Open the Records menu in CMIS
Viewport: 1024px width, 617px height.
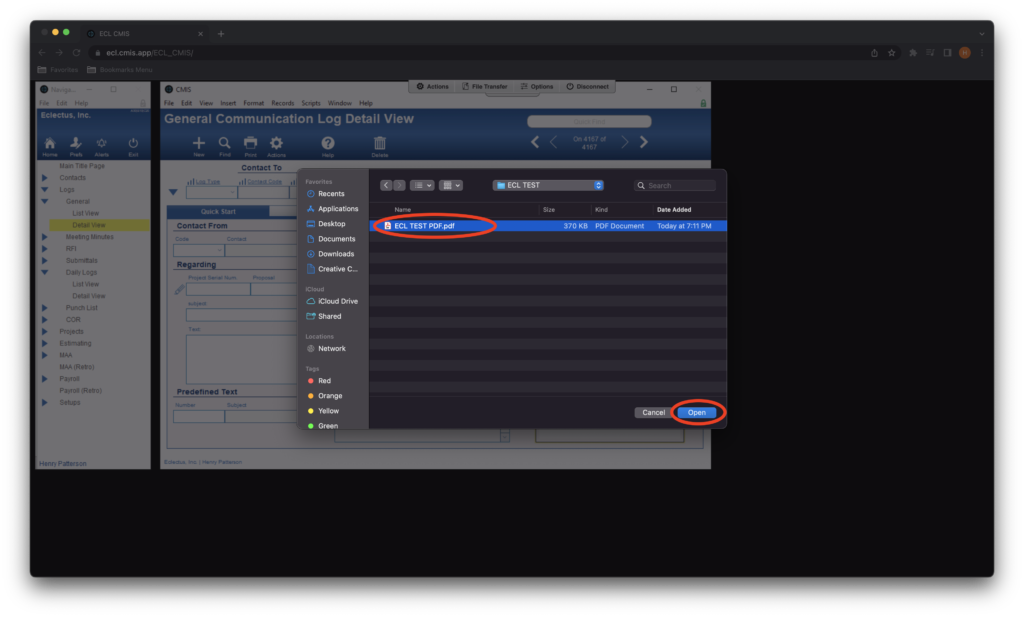[x=283, y=103]
